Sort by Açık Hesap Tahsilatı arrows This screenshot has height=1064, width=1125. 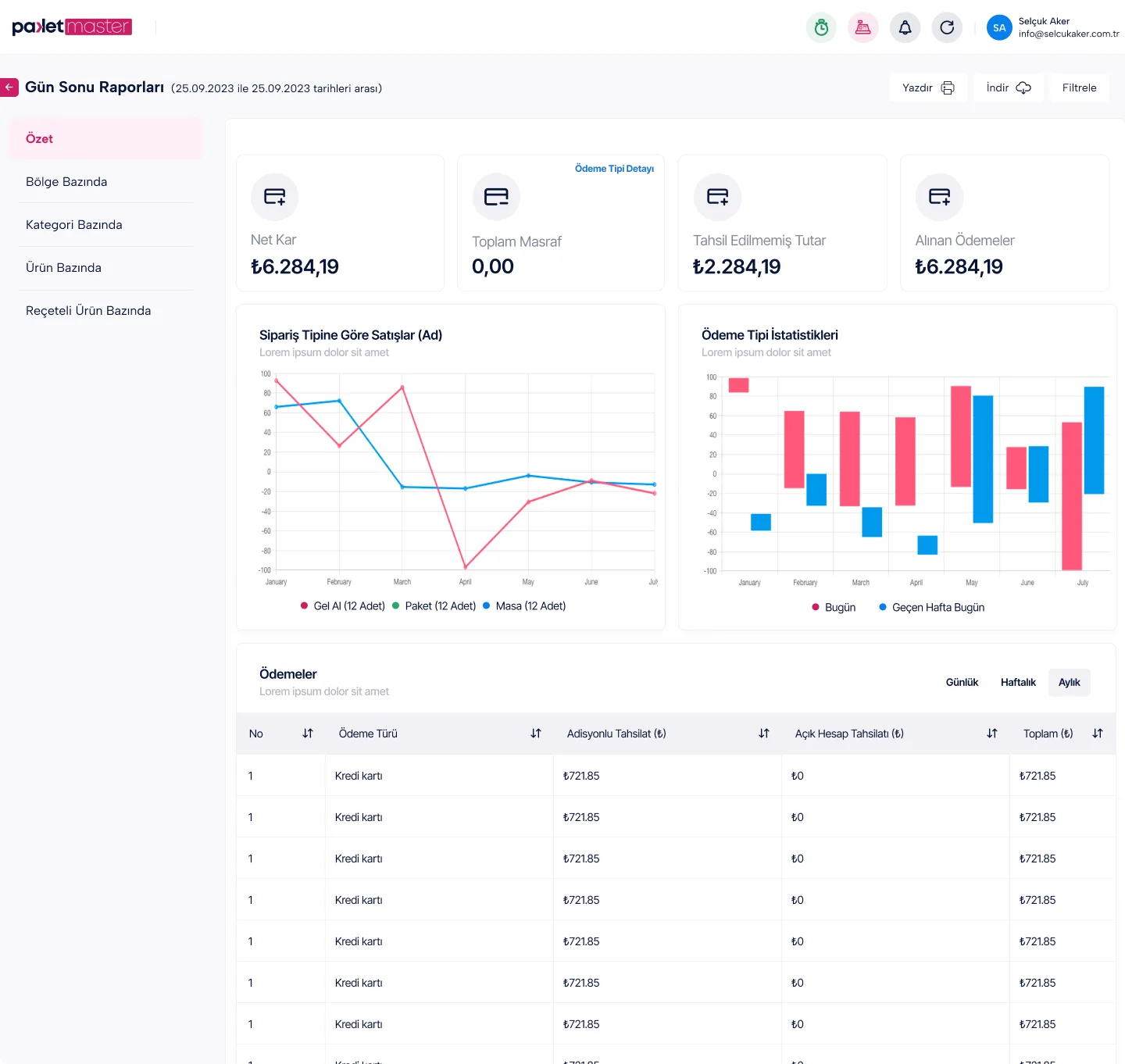(x=992, y=734)
